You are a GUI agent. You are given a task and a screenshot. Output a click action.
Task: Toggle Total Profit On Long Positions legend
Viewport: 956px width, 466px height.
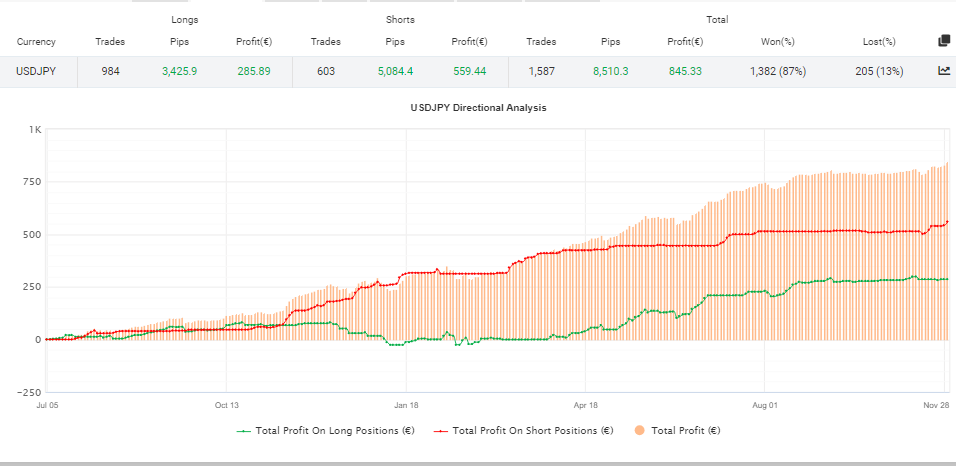[x=326, y=431]
